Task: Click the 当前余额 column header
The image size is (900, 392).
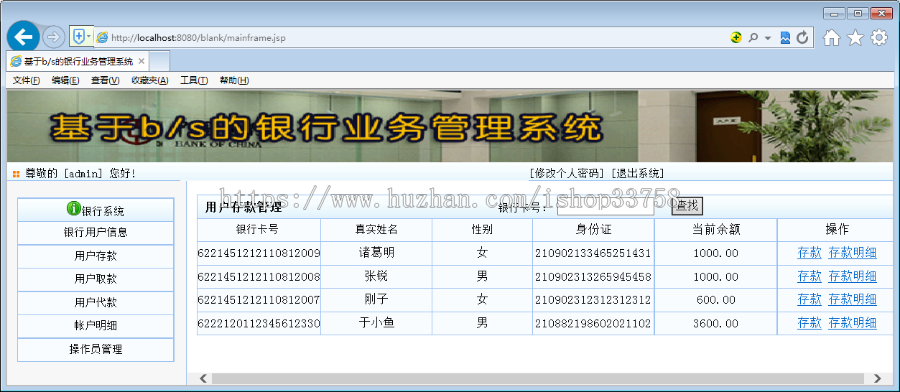Action: pos(716,230)
